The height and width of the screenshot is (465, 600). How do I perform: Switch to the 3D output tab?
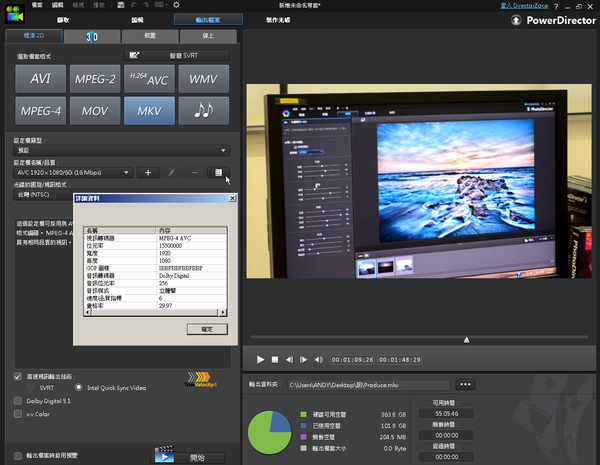(90, 36)
